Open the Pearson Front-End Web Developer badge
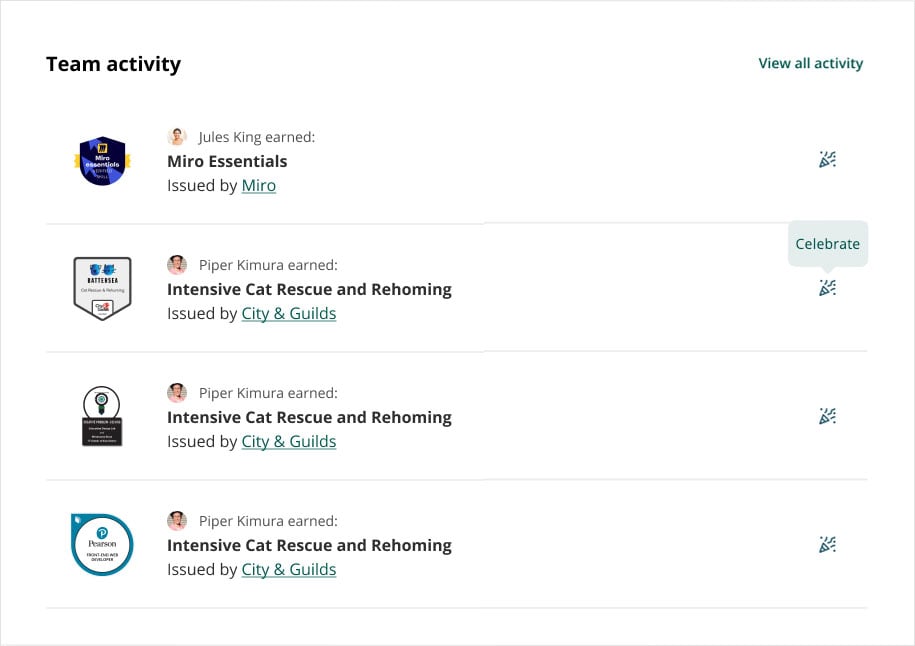 click(102, 544)
